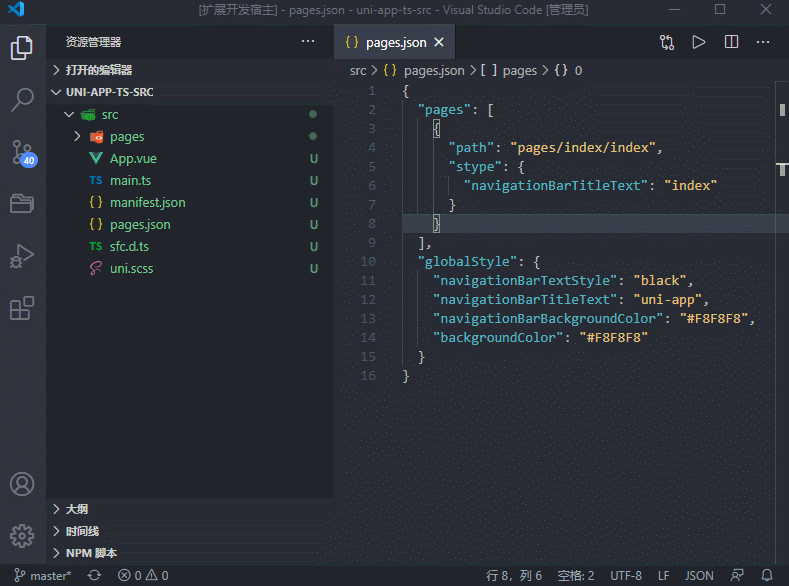789x586 pixels.
Task: Collapse the src folder
Action: click(191, 115)
